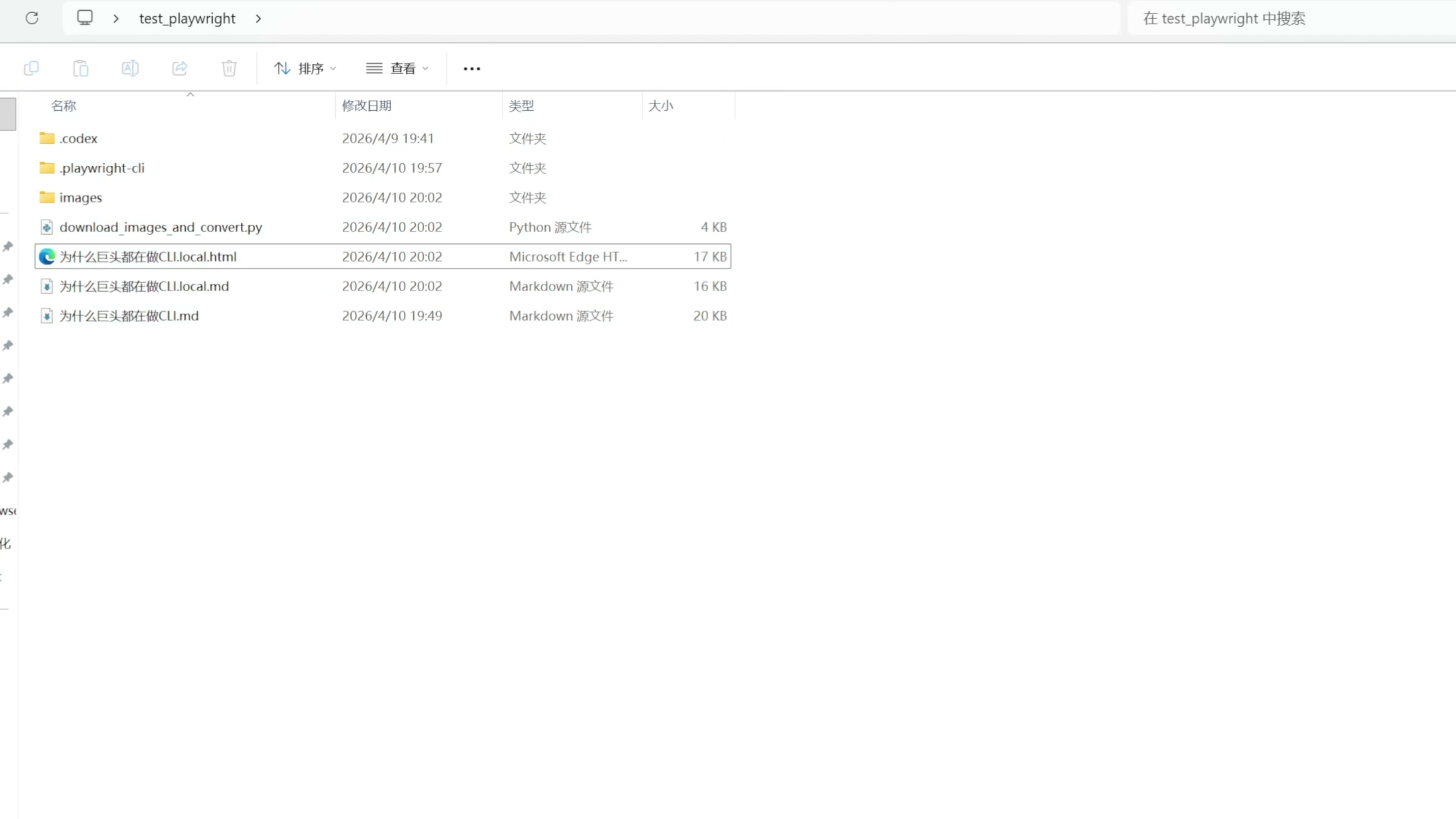Viewport: 1456px width, 819px height.
Task: Sort by 类型 column header
Action: coord(521,106)
